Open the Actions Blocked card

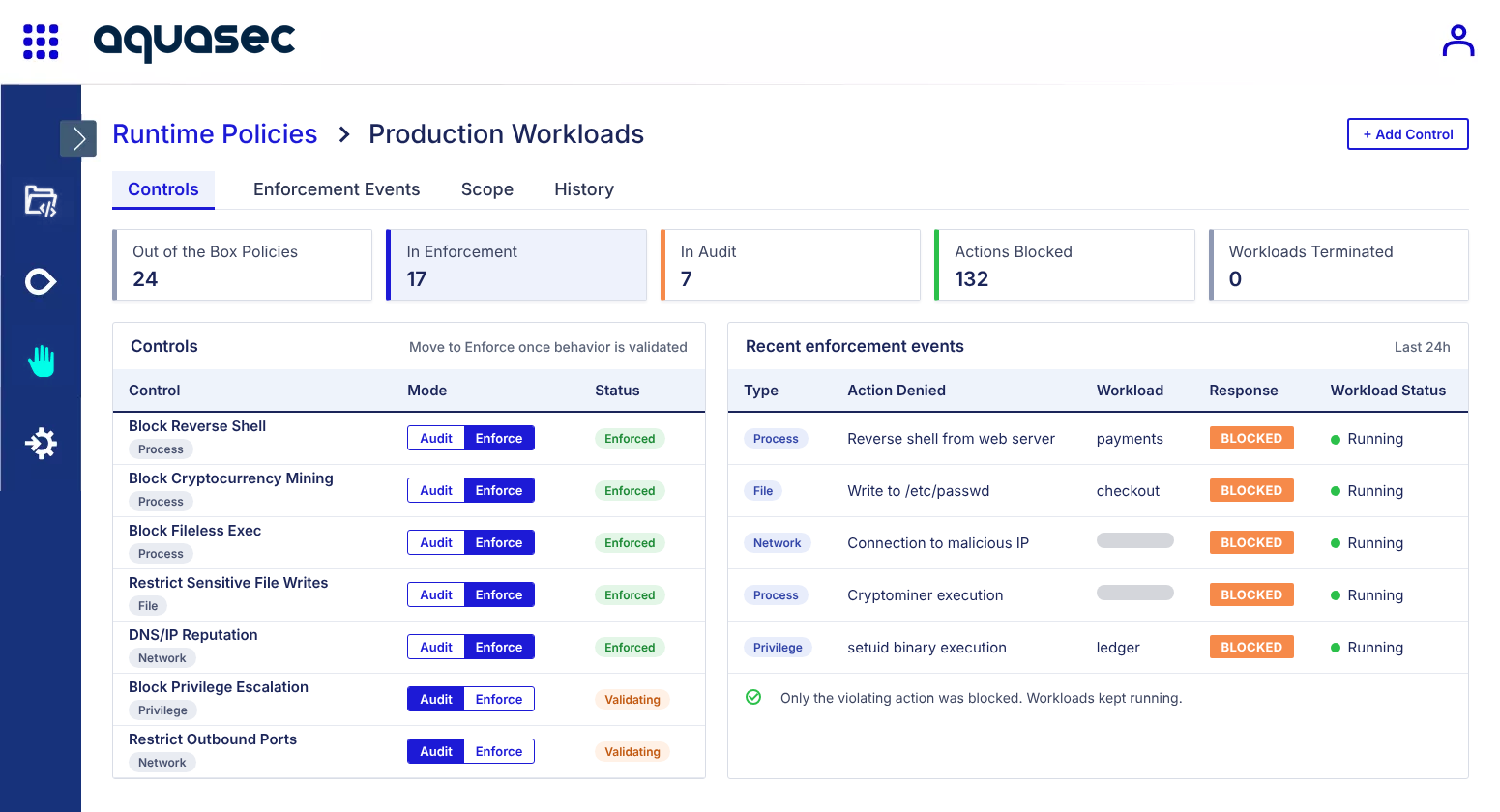(x=1064, y=265)
